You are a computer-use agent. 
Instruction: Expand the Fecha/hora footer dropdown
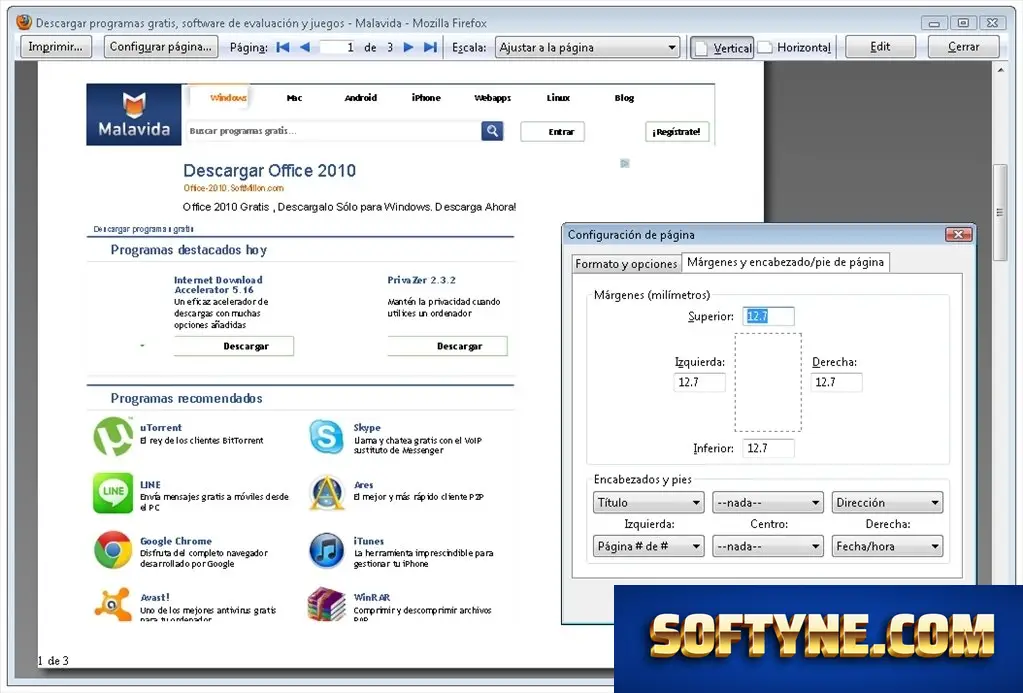[x=887, y=546]
